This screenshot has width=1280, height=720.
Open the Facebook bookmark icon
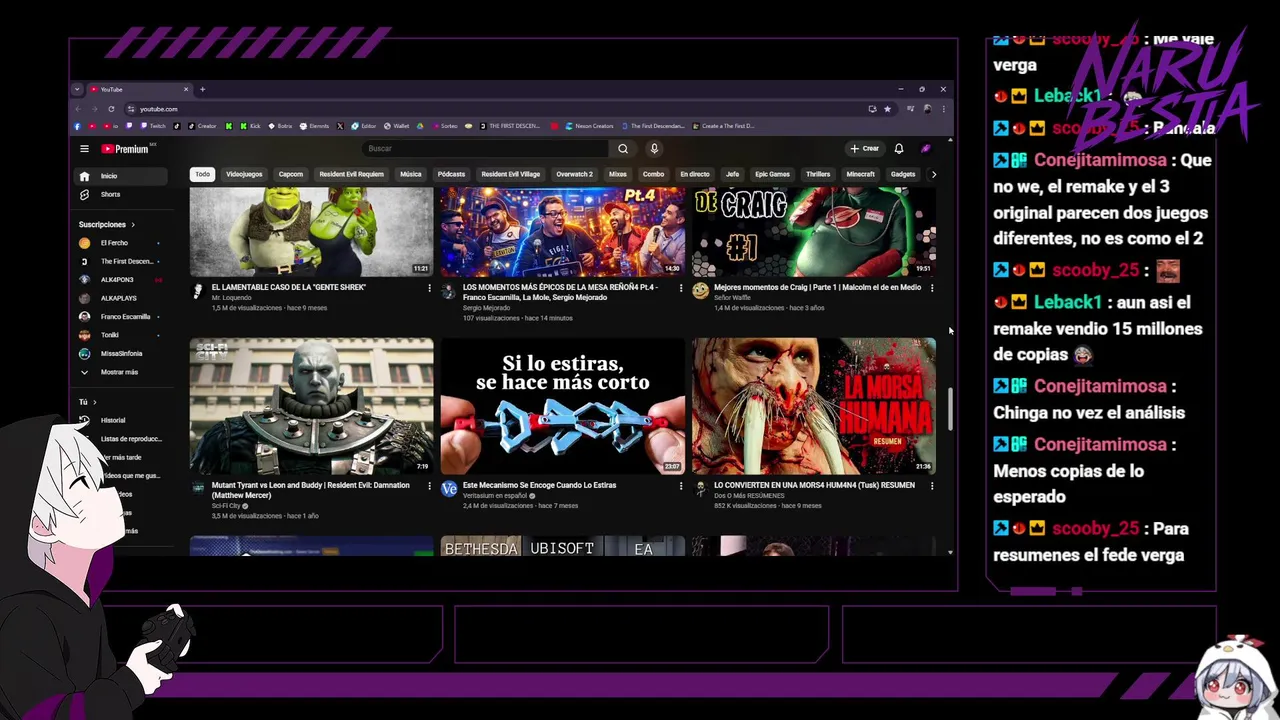[x=77, y=126]
